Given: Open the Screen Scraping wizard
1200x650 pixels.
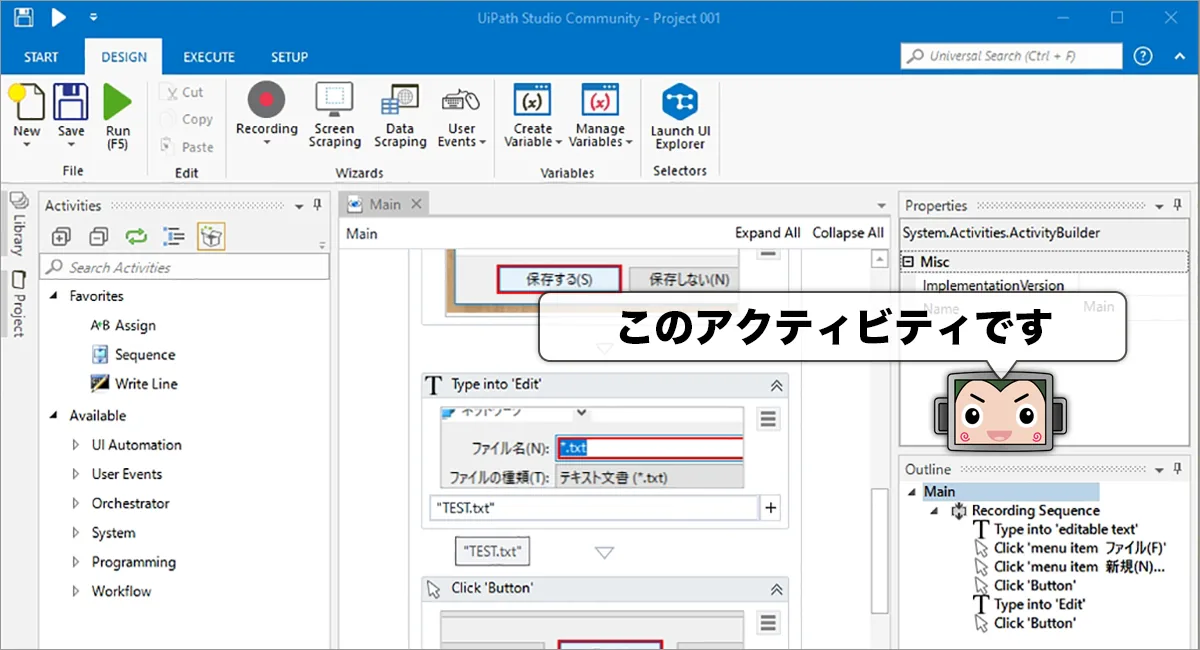Looking at the screenshot, I should tap(334, 115).
